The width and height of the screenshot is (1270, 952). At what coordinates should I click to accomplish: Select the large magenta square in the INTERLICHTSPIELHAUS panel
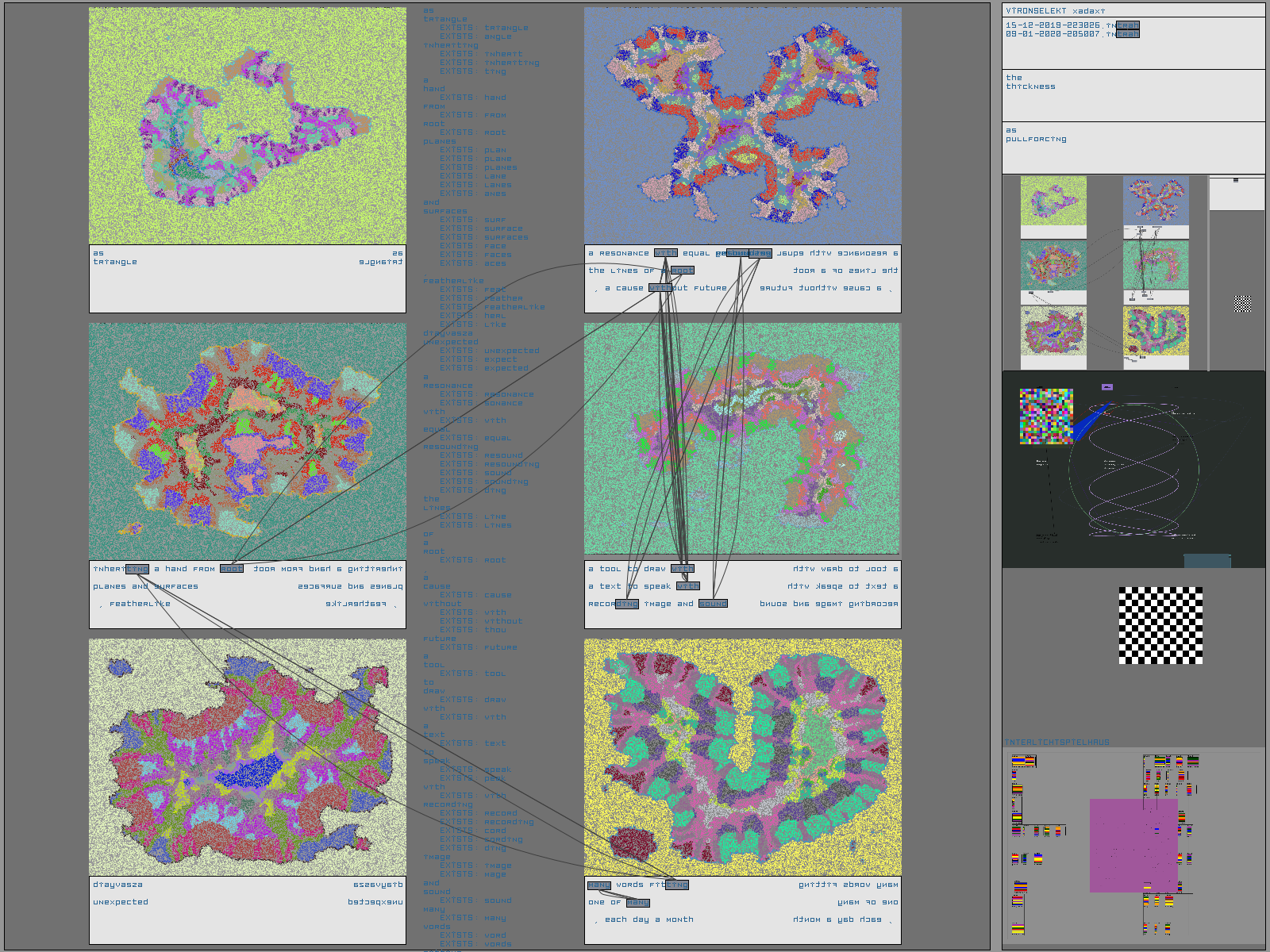point(1133,846)
